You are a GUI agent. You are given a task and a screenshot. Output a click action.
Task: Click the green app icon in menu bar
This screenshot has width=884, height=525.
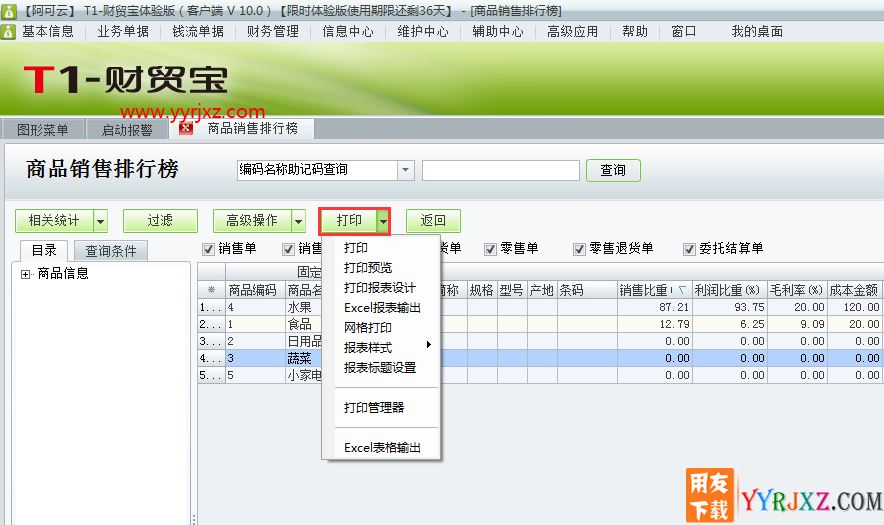(8, 32)
